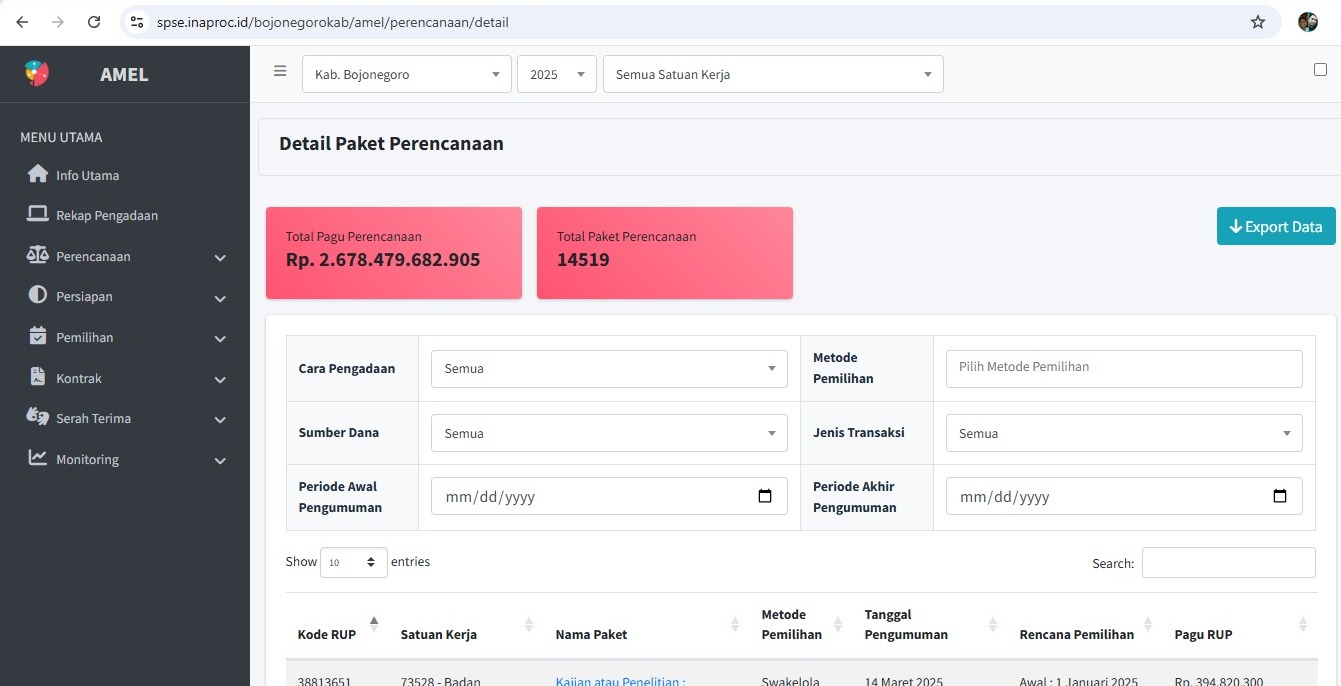The height and width of the screenshot is (686, 1341).
Task: Open calendar picker for Periode Akhir Pengumuman
Action: pyautogui.click(x=1279, y=496)
